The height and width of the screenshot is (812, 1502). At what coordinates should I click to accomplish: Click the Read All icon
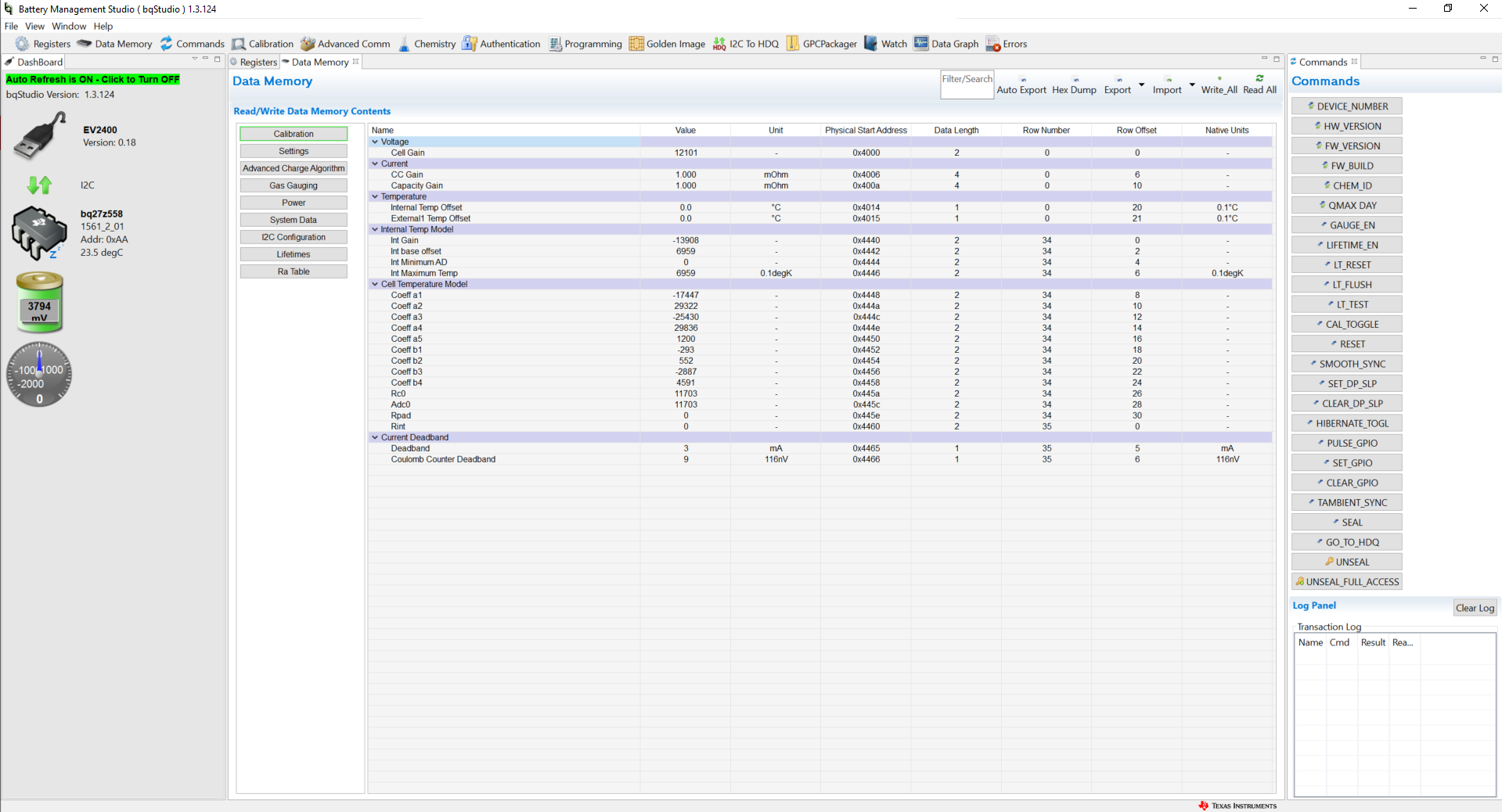click(x=1259, y=84)
